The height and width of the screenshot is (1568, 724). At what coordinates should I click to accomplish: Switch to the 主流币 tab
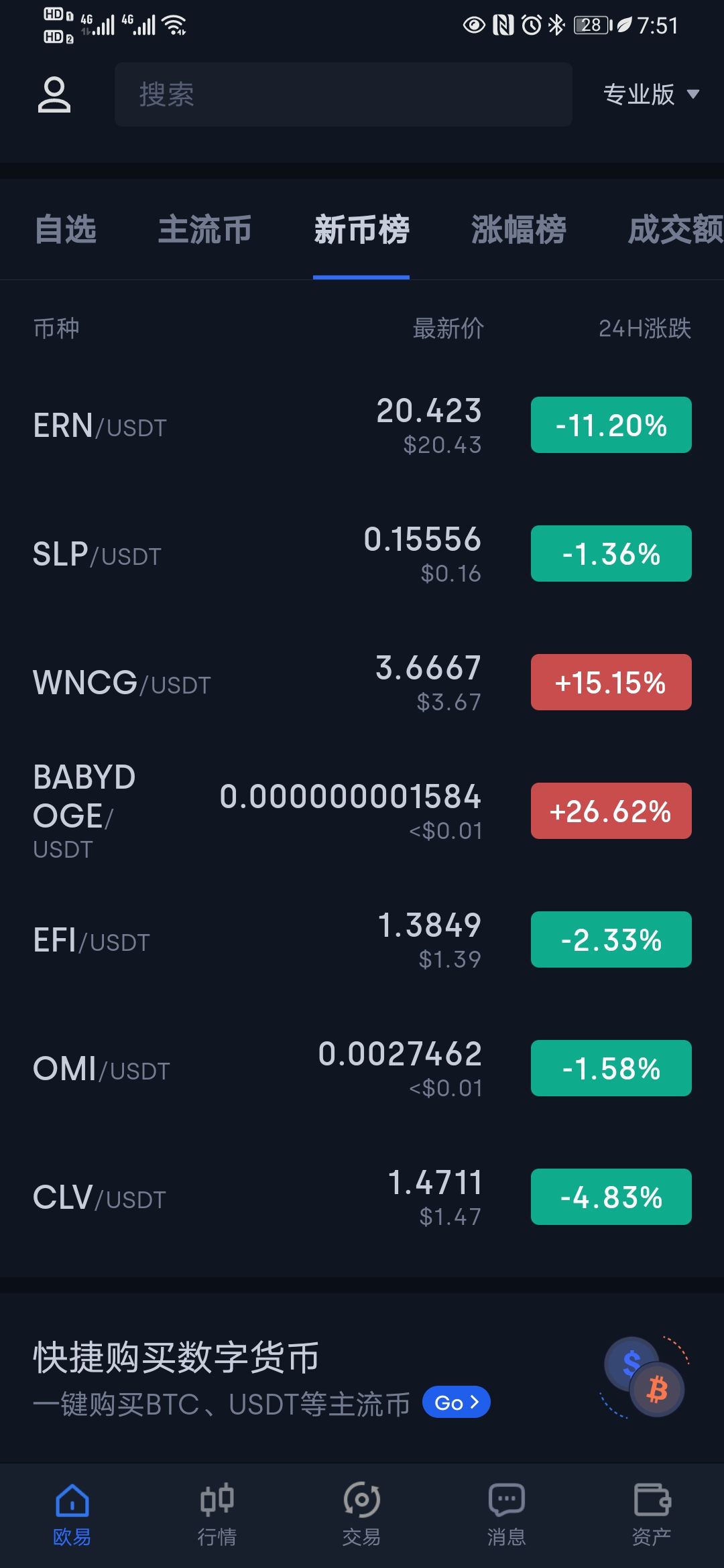tap(204, 229)
